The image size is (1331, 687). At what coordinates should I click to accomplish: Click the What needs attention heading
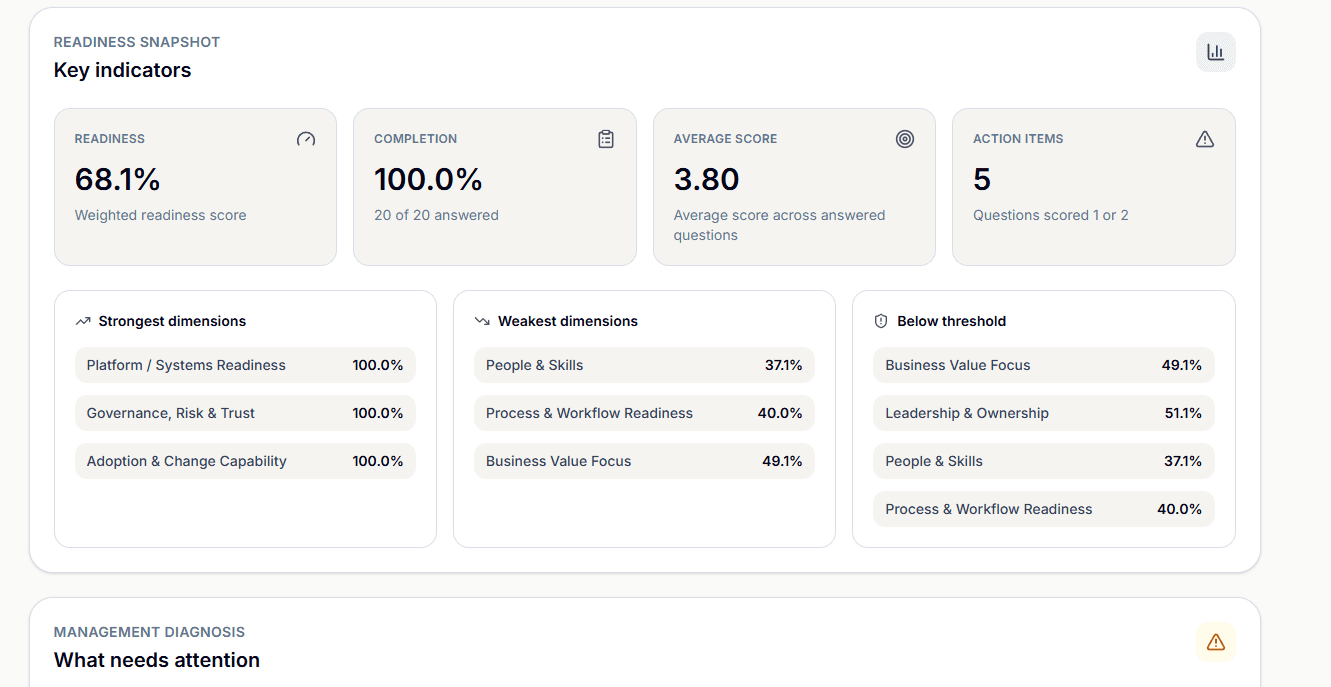point(157,660)
